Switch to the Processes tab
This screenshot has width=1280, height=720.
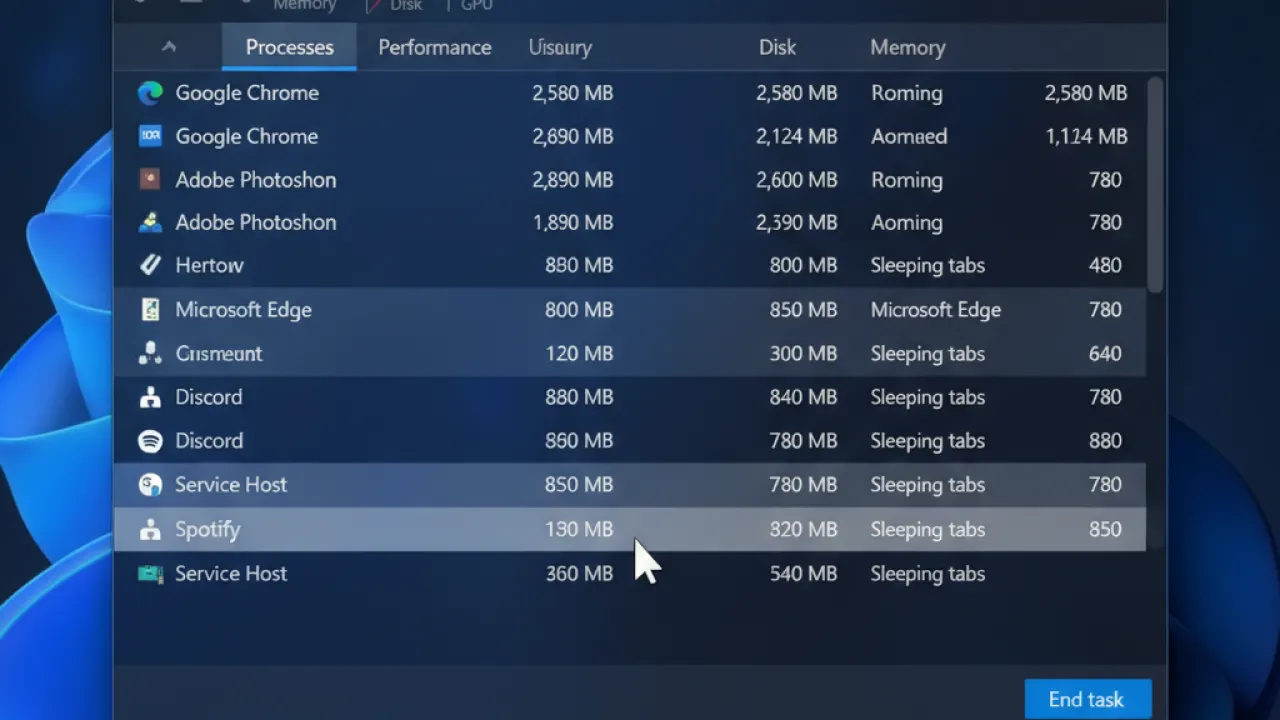tap(289, 47)
